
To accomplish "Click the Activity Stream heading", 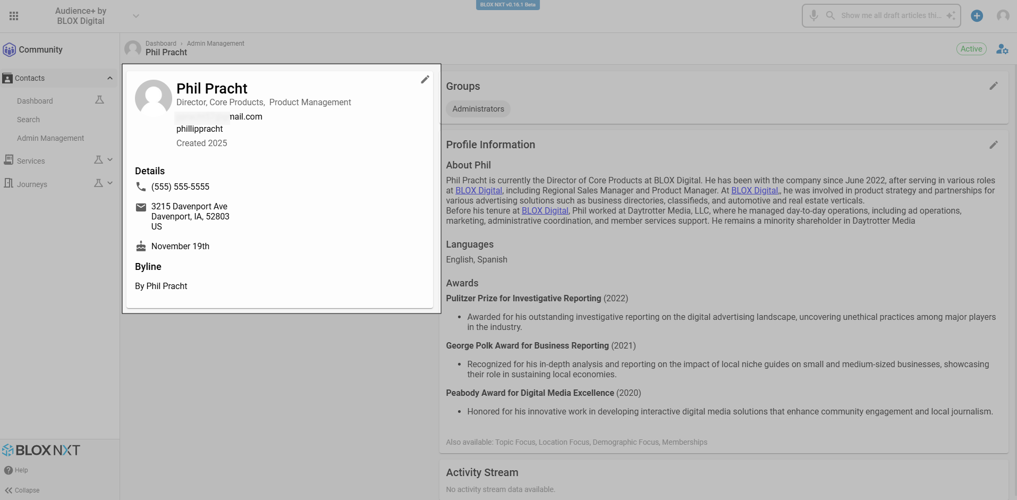I will click(x=482, y=473).
